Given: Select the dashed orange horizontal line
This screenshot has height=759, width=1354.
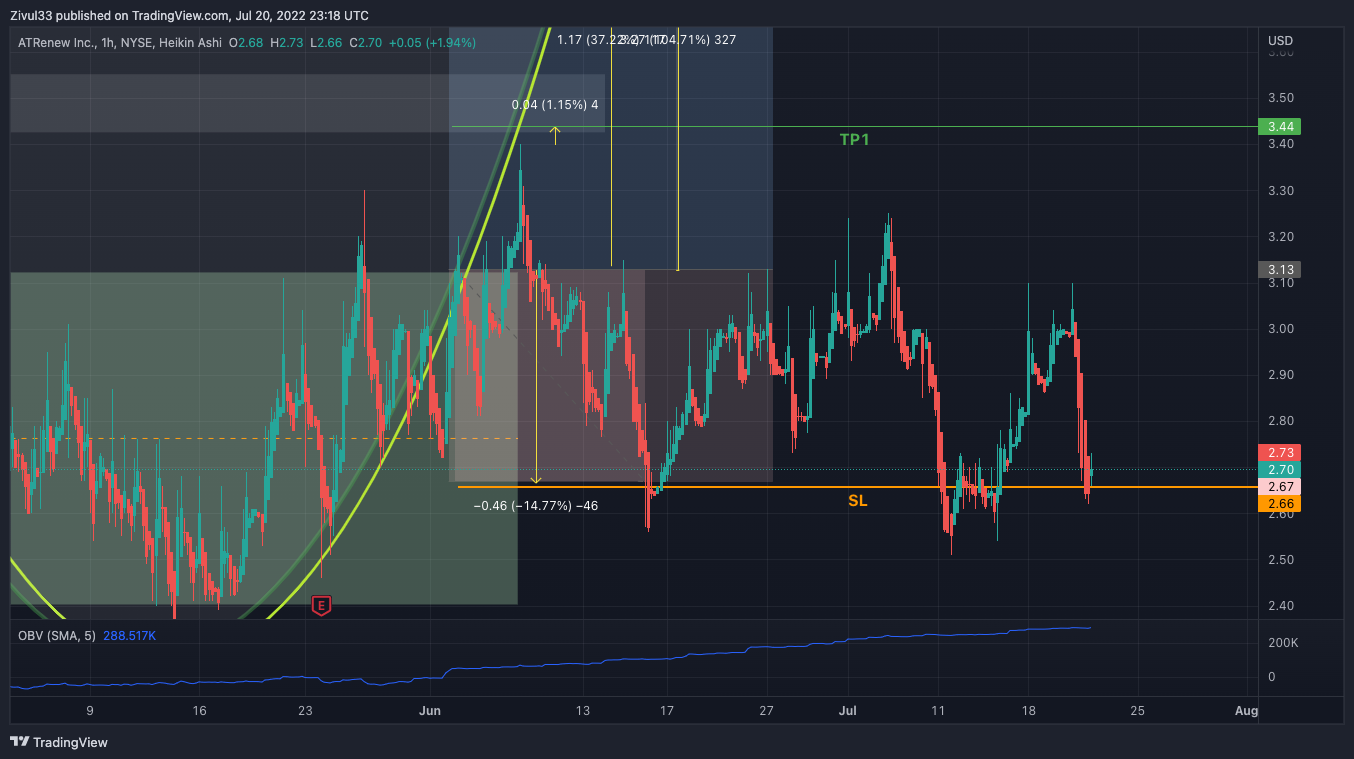Looking at the screenshot, I should [264, 438].
